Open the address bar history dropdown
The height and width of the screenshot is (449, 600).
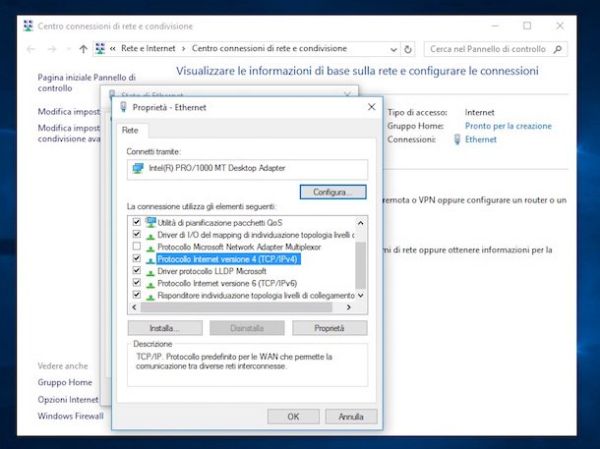[393, 48]
